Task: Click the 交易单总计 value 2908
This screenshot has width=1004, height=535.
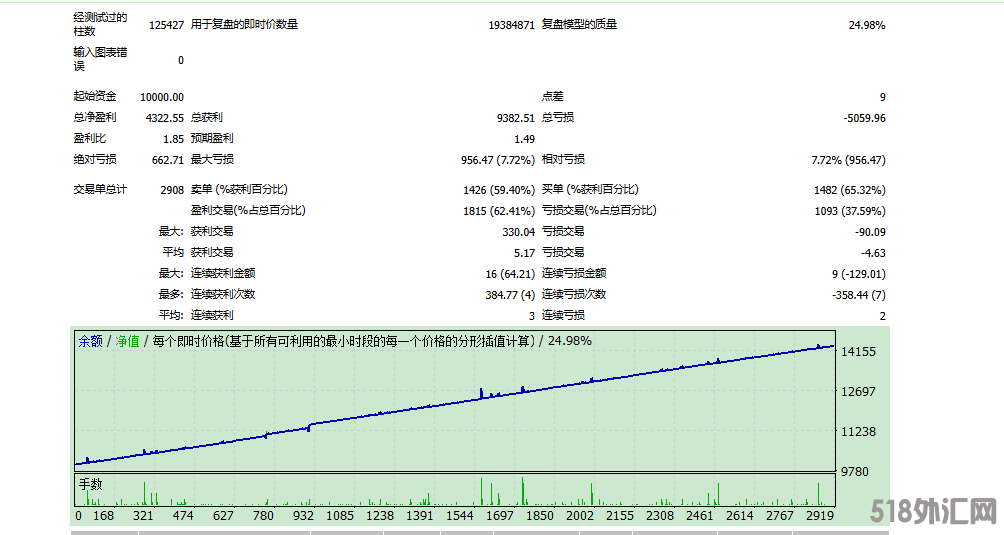Action: coord(171,190)
